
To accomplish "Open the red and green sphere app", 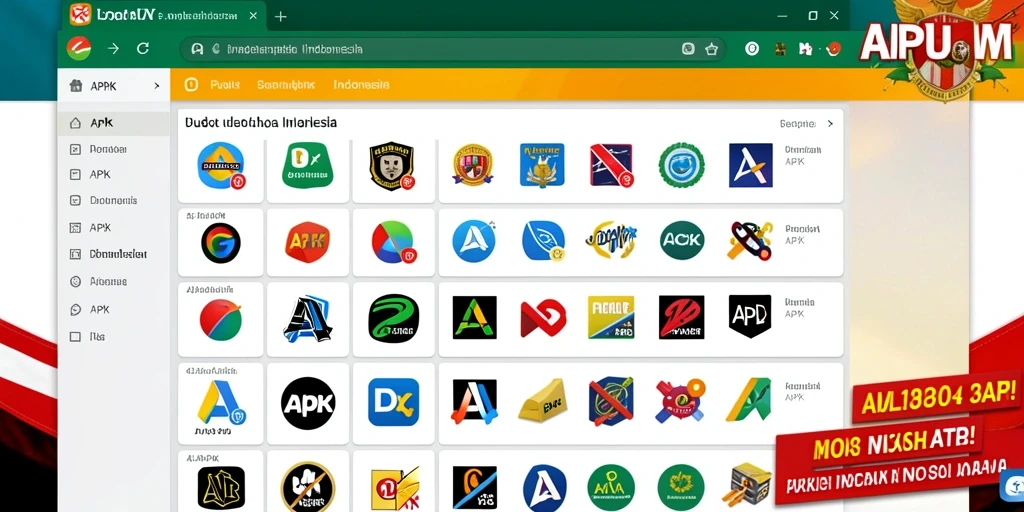I will [x=221, y=319].
